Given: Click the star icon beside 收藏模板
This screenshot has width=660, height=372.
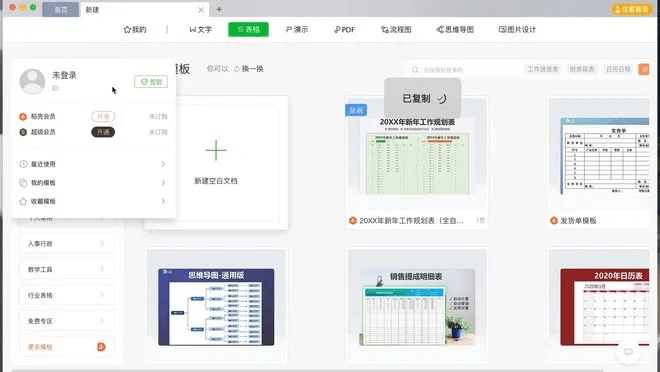Looking at the screenshot, I should [x=23, y=201].
